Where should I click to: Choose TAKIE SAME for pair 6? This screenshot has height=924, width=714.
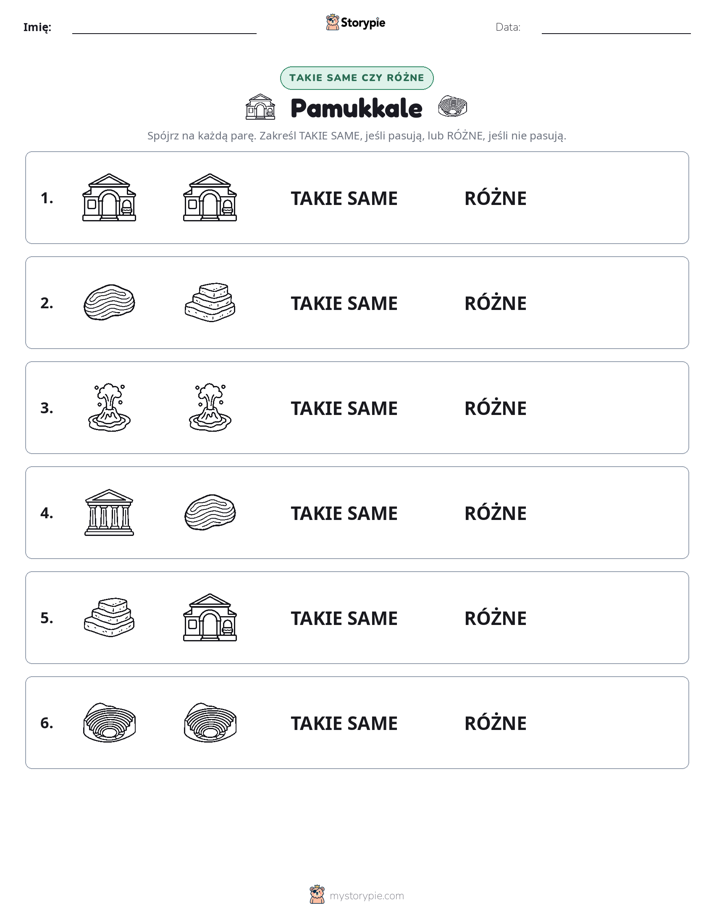(x=344, y=723)
